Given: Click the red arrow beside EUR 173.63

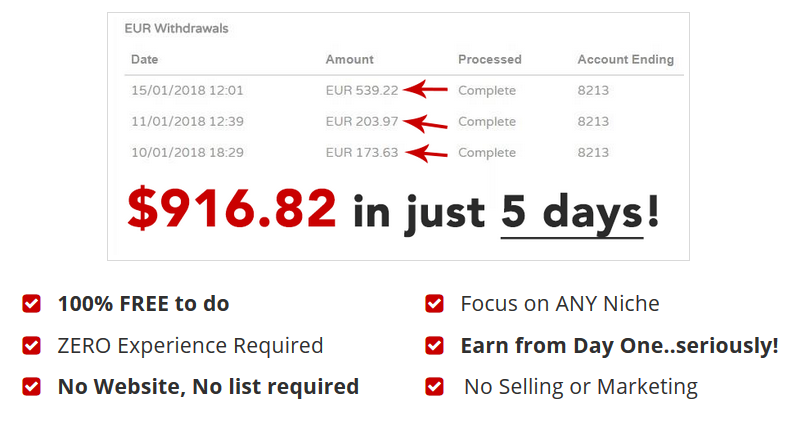Looking at the screenshot, I should coord(426,153).
